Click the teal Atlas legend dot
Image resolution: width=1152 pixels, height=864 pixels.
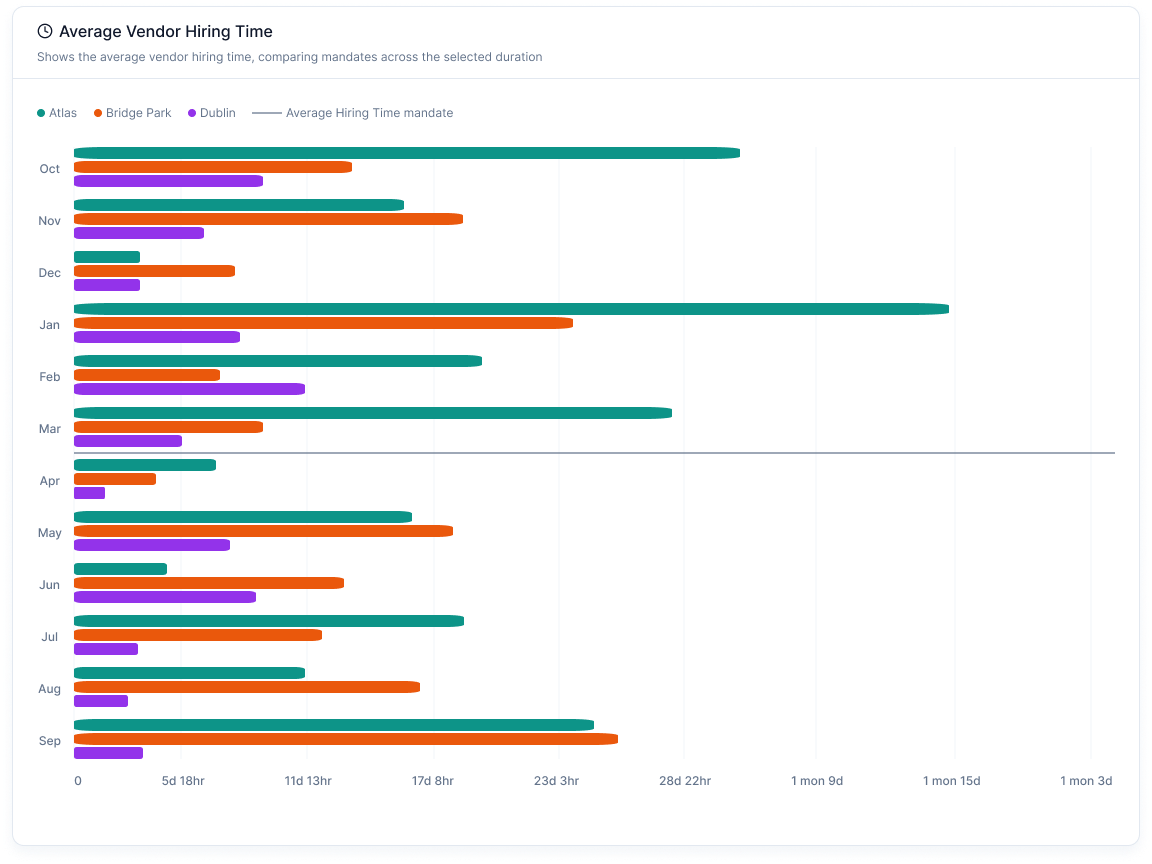(x=41, y=113)
